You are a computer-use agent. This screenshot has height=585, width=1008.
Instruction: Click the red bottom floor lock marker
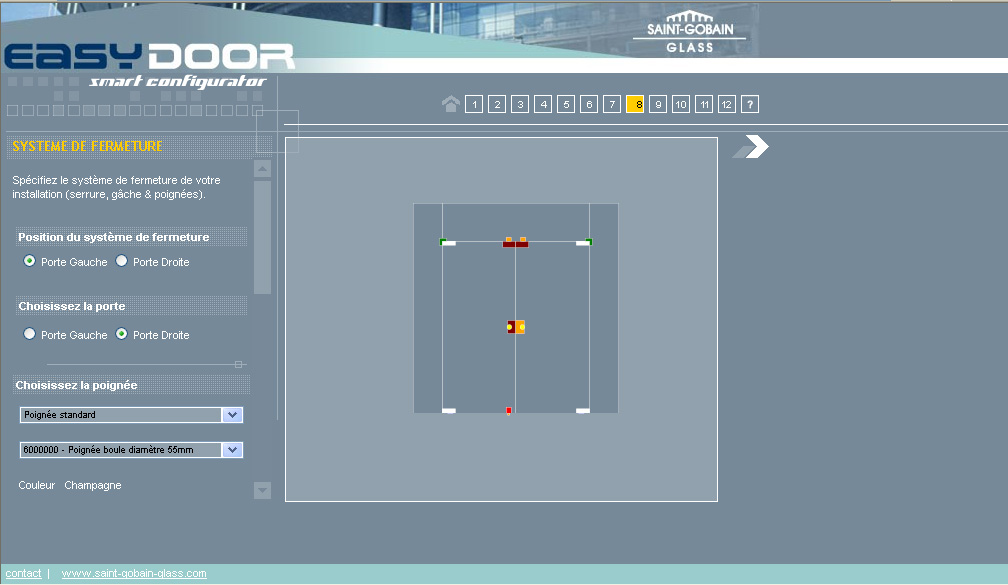(509, 410)
